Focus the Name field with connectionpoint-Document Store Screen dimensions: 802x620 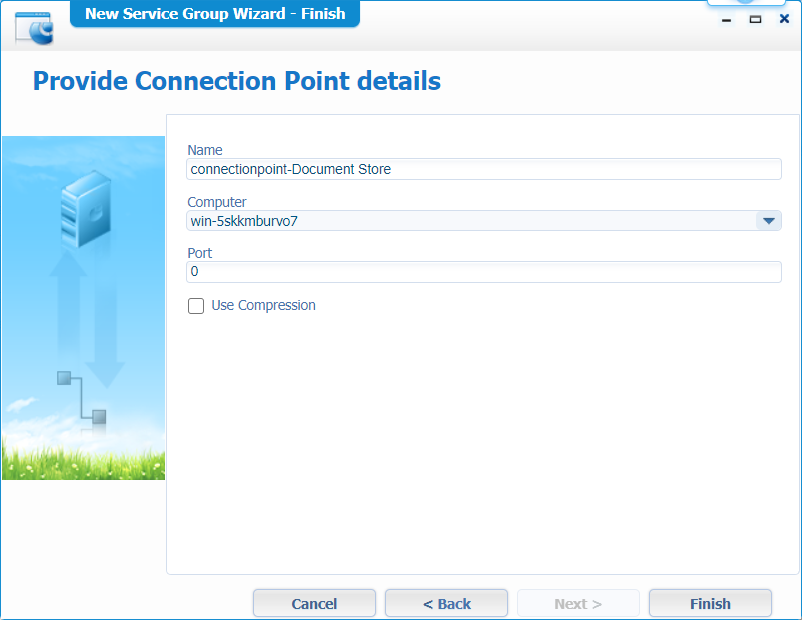[483, 169]
